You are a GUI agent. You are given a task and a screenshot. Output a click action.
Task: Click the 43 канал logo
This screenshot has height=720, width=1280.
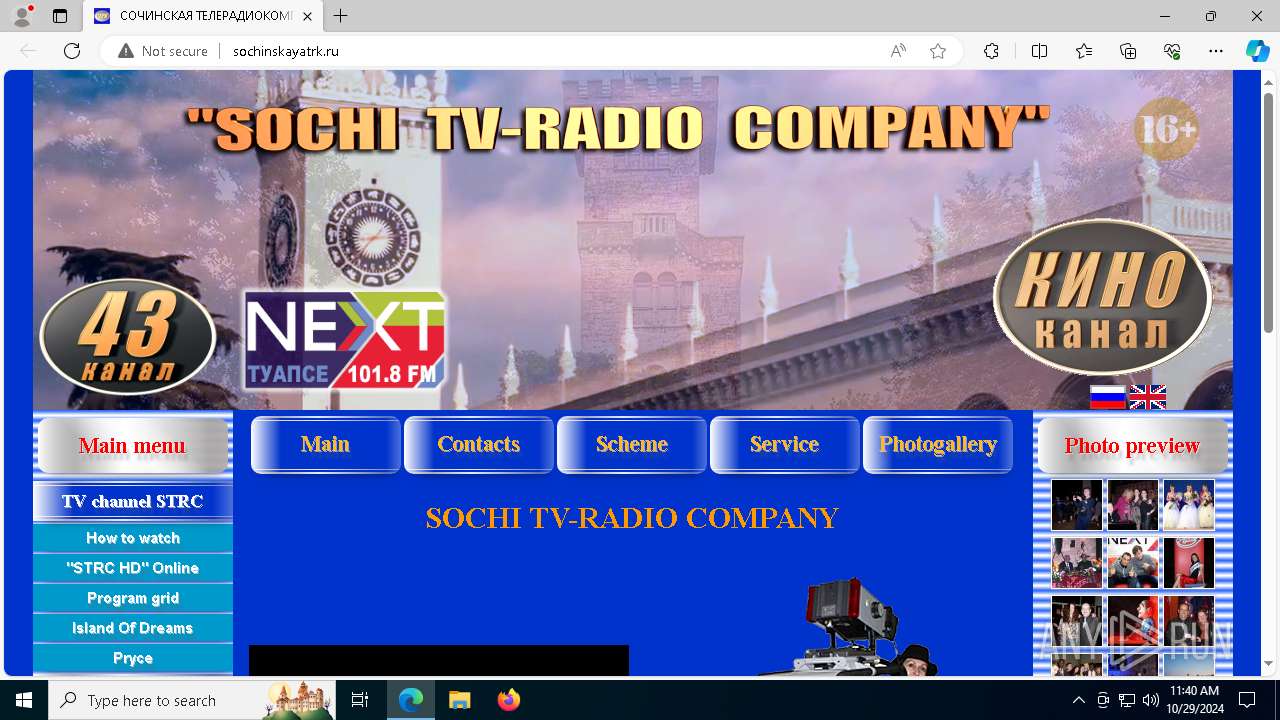tap(128, 337)
